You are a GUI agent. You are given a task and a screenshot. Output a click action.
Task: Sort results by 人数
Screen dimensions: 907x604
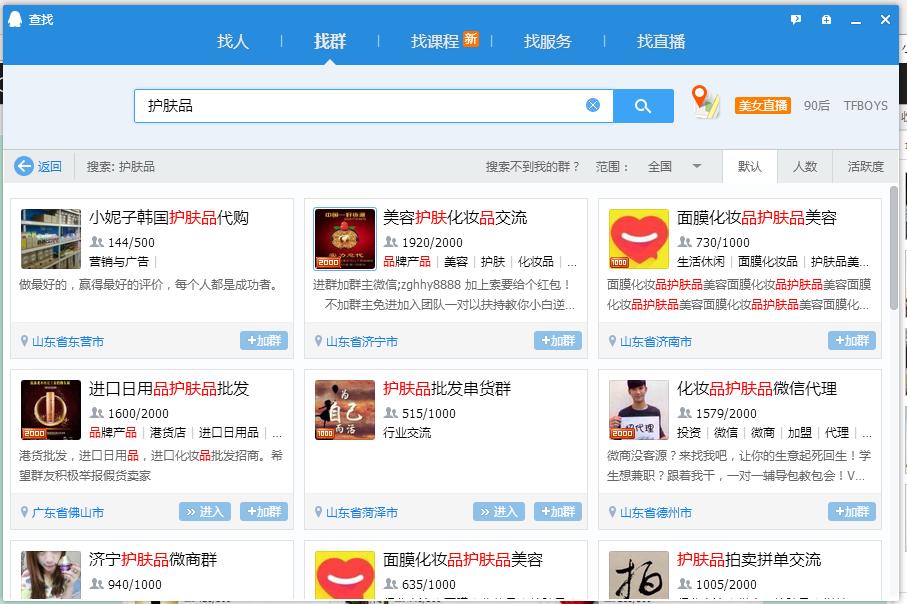pos(805,167)
